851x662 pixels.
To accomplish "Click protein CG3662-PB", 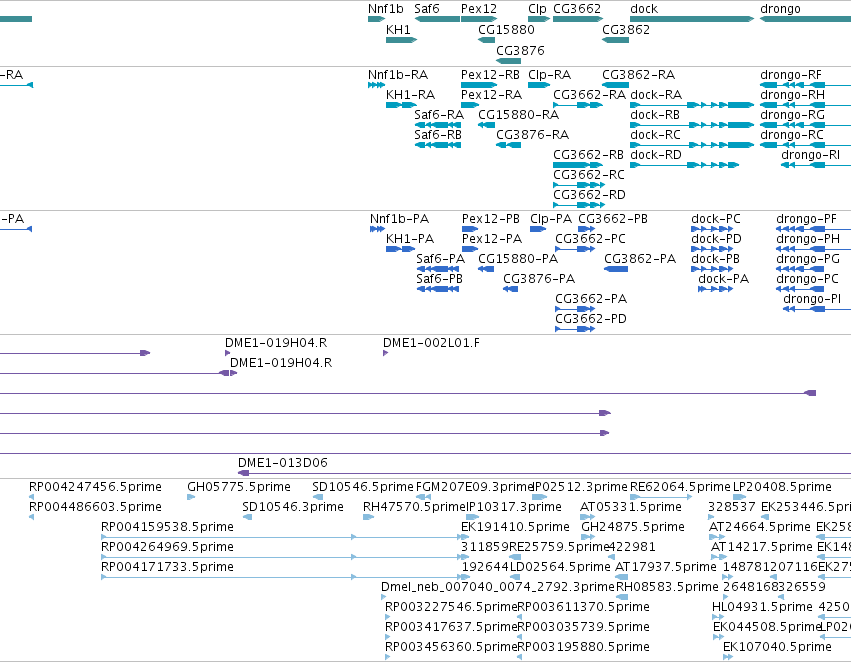I will (x=613, y=219).
